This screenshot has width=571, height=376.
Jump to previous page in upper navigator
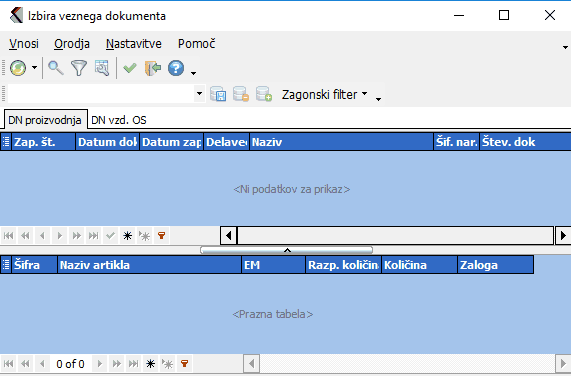25,236
